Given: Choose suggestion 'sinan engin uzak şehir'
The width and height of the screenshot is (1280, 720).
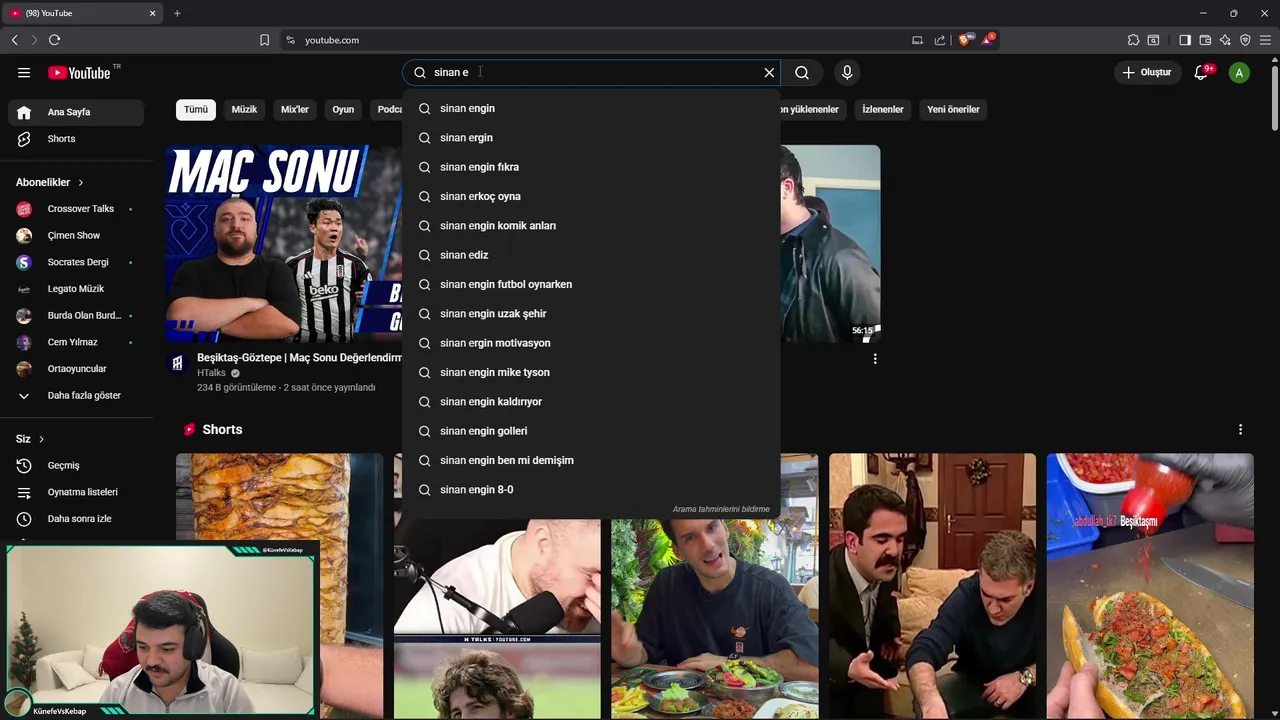Looking at the screenshot, I should pos(591,313).
